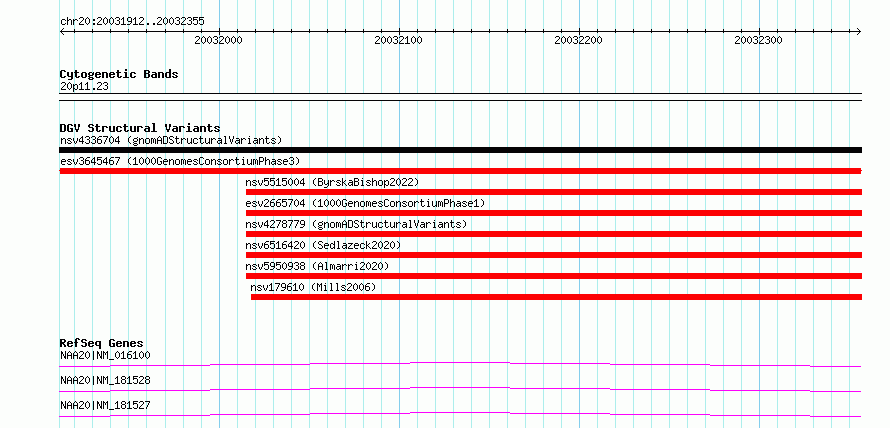890x428 pixels.
Task: Click the red bar under nsv179610
Action: click(x=556, y=297)
